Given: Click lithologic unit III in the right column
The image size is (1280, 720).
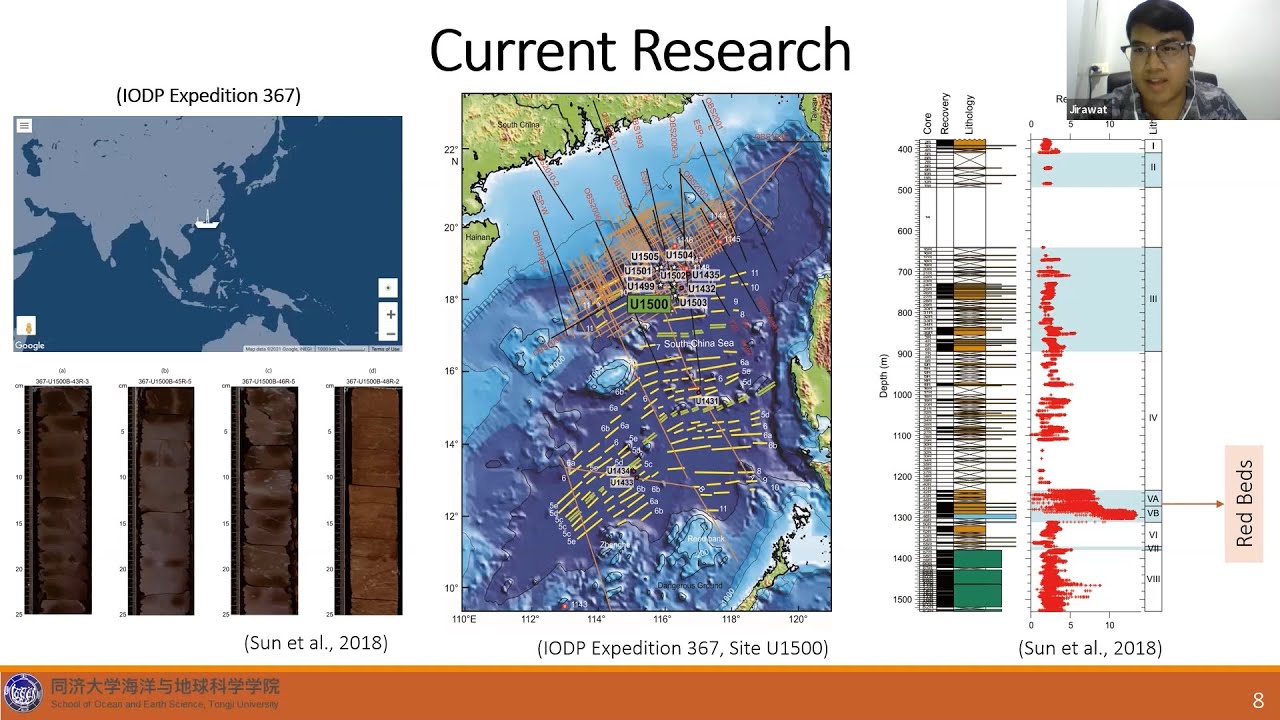Looking at the screenshot, I should [1152, 299].
